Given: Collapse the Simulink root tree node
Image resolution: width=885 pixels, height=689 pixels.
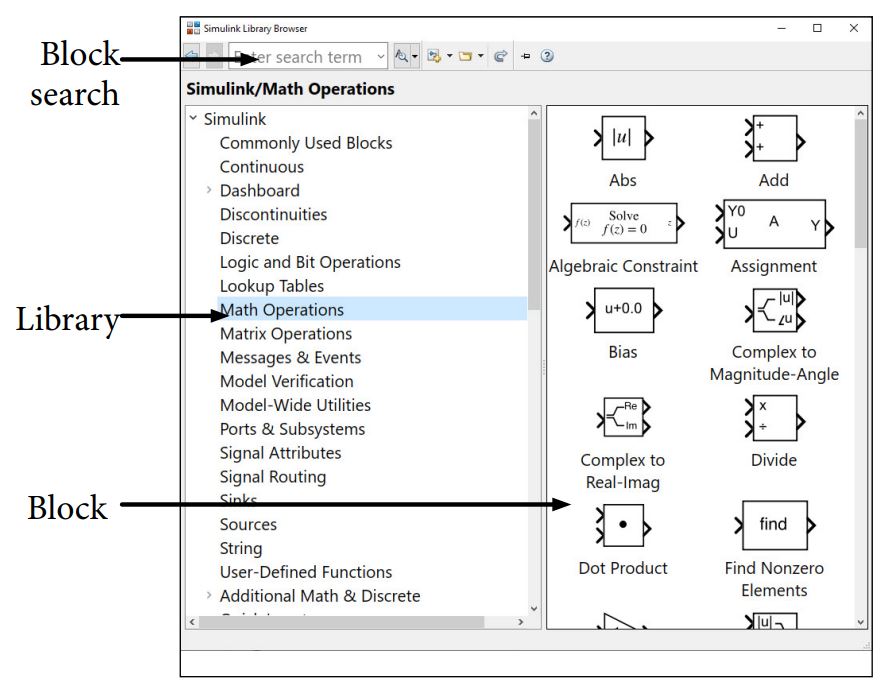Looking at the screenshot, I should [x=193, y=119].
